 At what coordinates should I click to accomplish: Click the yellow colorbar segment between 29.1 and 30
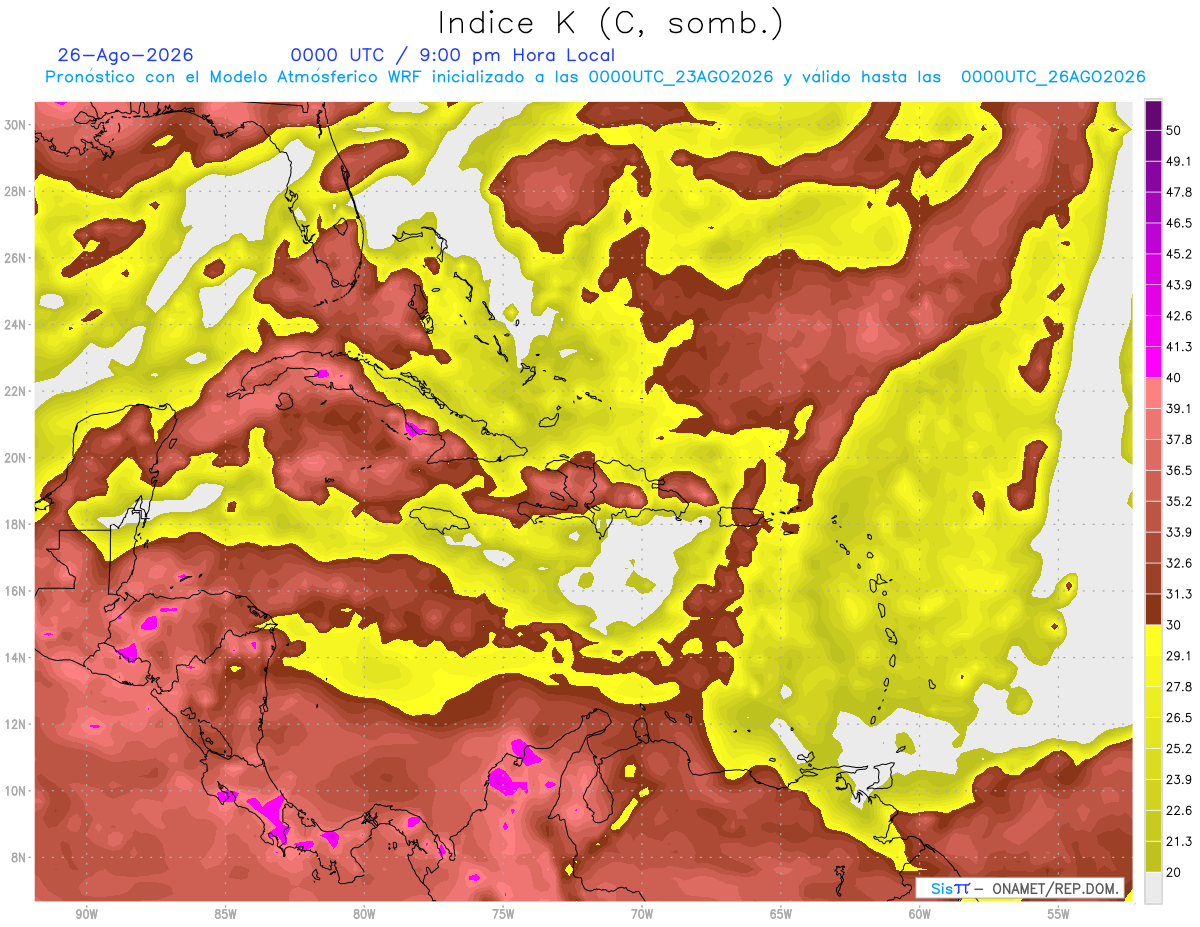coord(1153,641)
